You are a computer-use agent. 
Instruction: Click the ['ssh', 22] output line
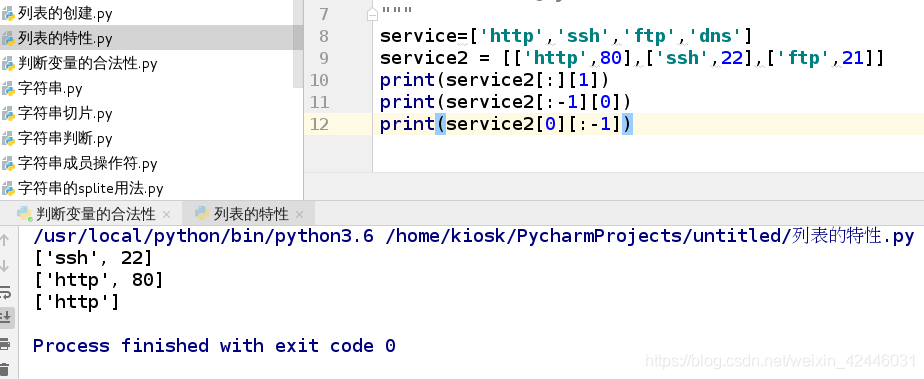(x=93, y=258)
